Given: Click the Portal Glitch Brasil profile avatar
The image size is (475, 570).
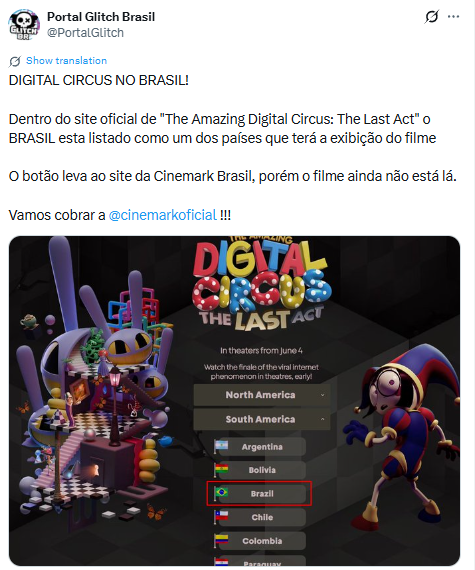Looking at the screenshot, I should coord(24,25).
